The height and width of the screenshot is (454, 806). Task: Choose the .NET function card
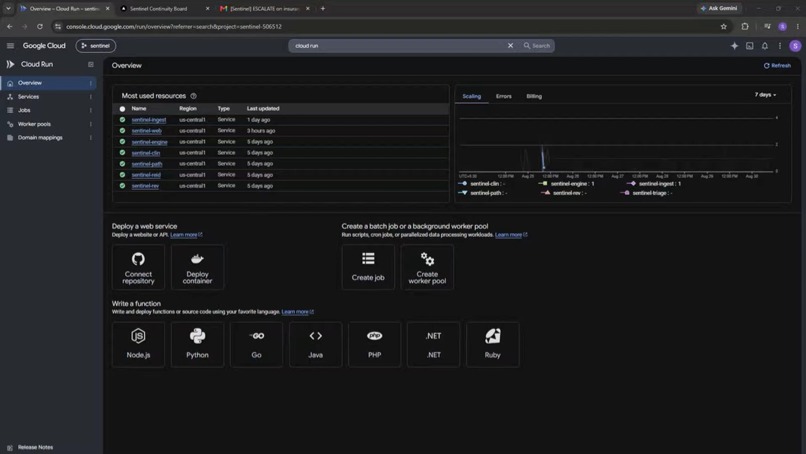(434, 344)
